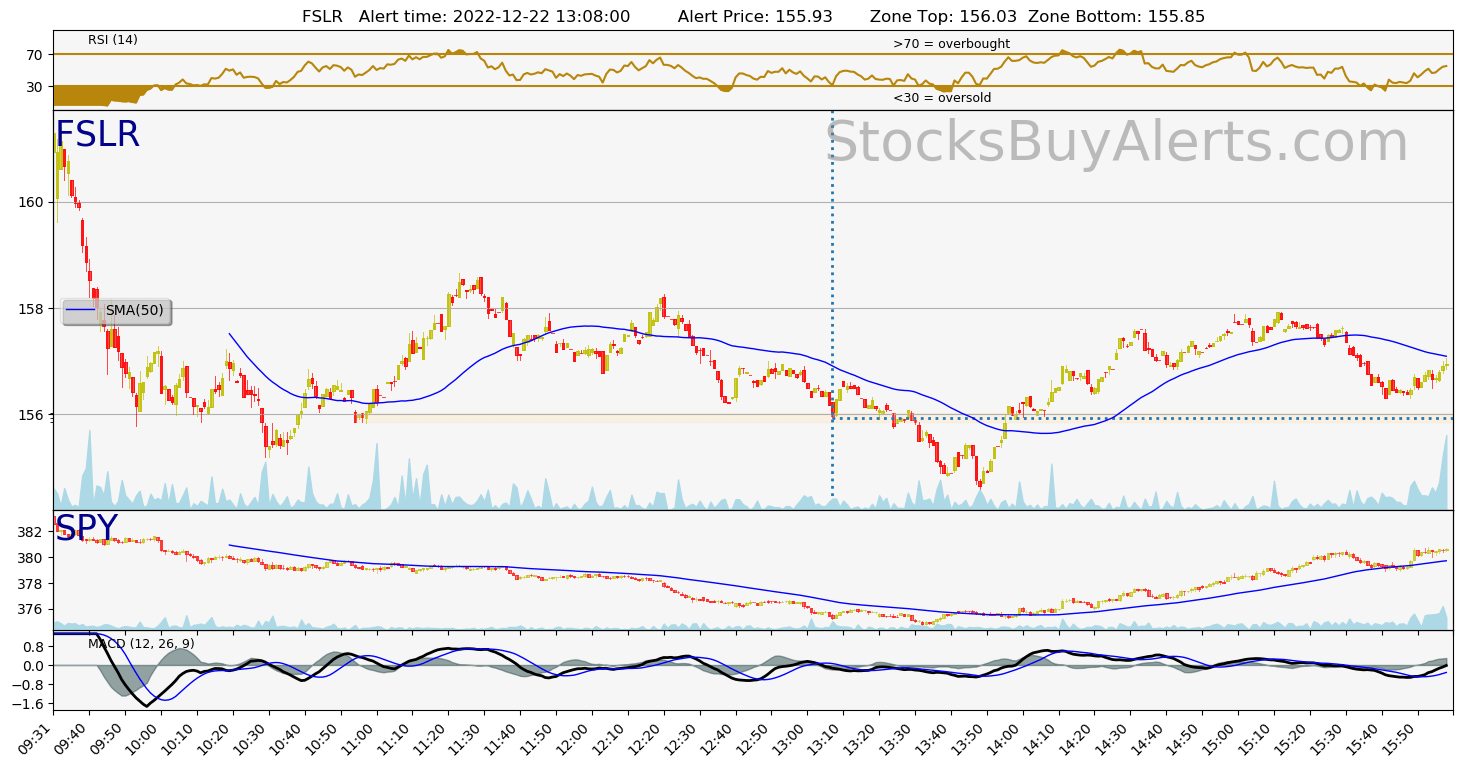Click the MACD (12, 26, 9) label

(x=141, y=643)
